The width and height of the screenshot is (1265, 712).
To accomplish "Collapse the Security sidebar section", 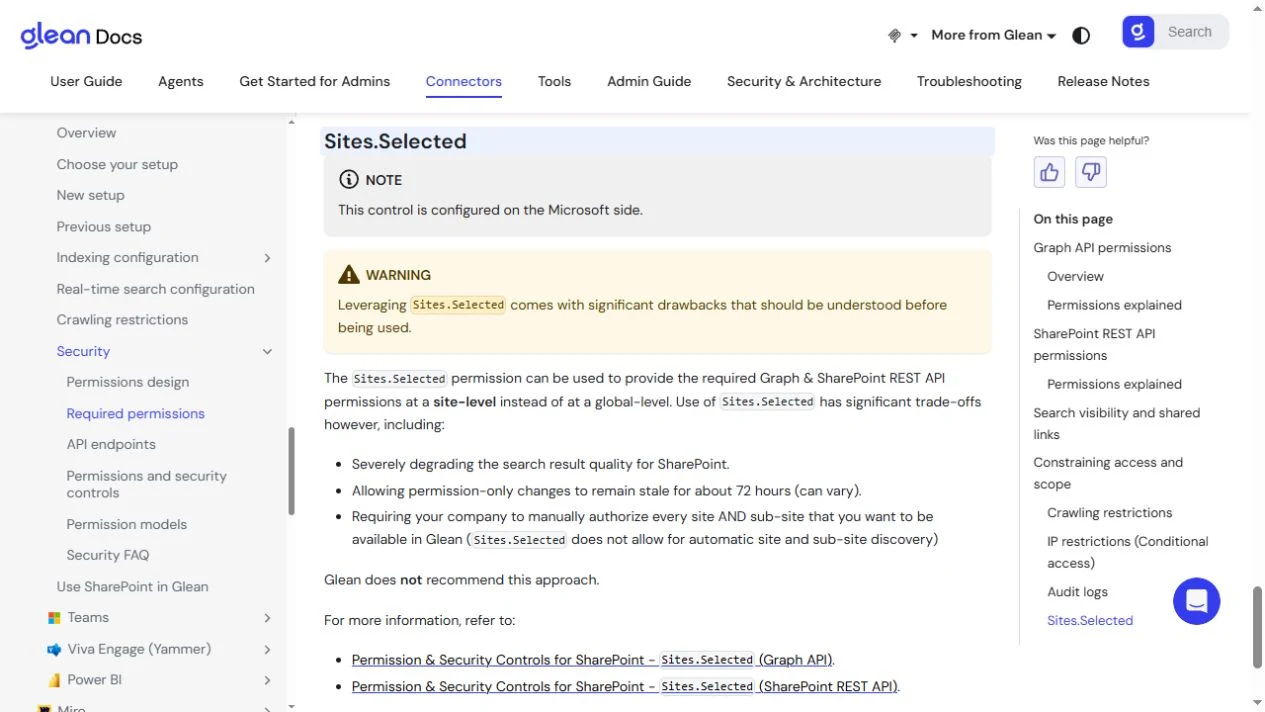I will [267, 351].
